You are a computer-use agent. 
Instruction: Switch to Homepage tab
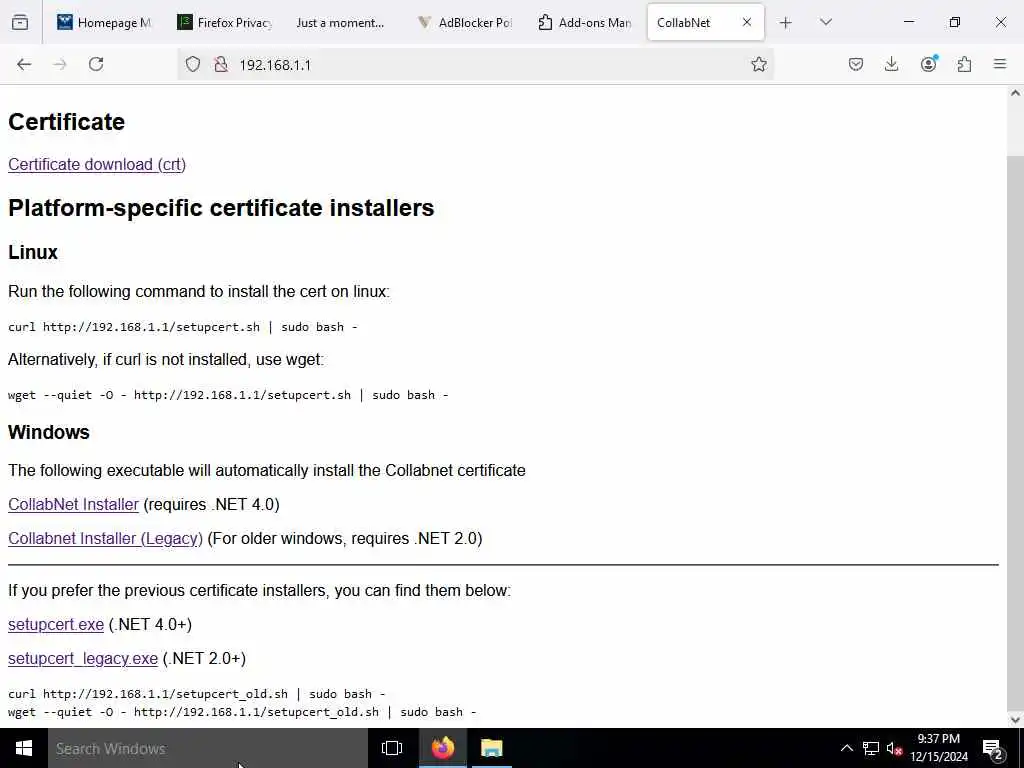[x=104, y=22]
